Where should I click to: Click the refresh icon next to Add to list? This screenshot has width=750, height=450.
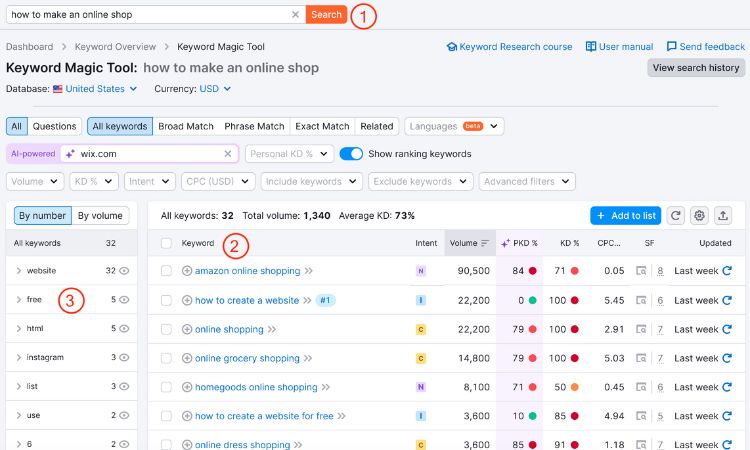click(675, 216)
